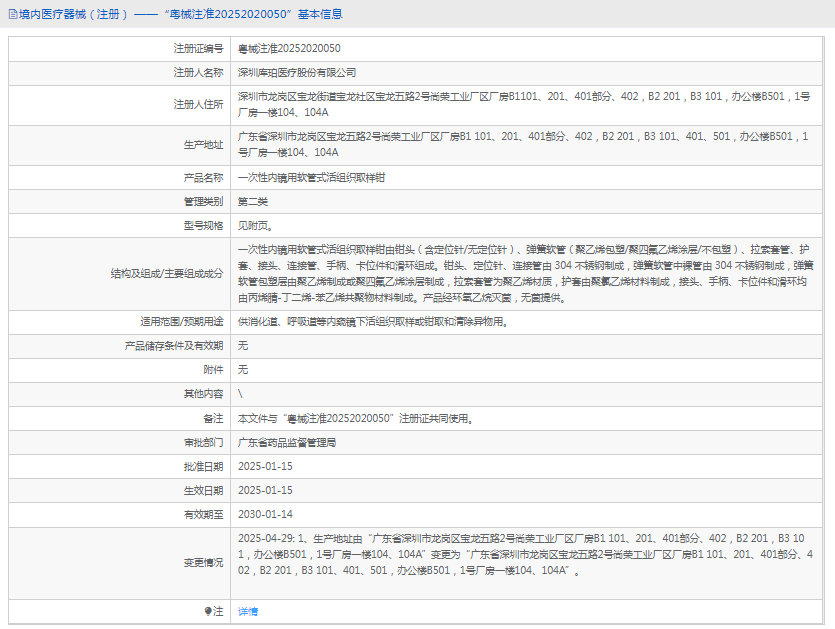The height and width of the screenshot is (629, 835).
Task: Click the 产品名称 row label
Action: [x=203, y=177]
